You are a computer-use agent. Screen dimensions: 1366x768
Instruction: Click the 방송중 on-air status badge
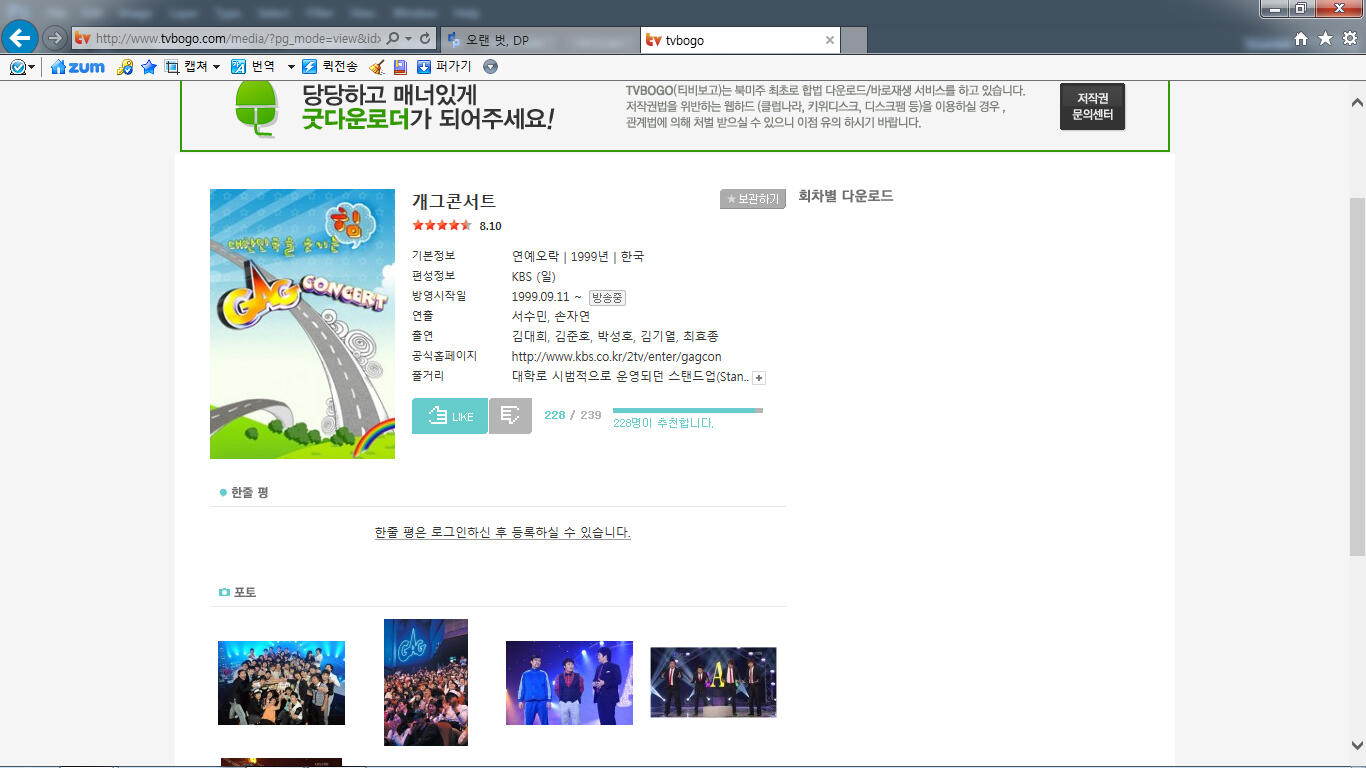pos(607,297)
